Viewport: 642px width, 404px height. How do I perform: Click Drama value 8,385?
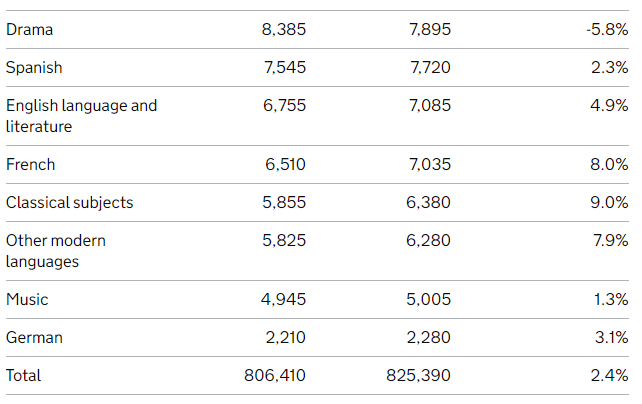pos(284,29)
